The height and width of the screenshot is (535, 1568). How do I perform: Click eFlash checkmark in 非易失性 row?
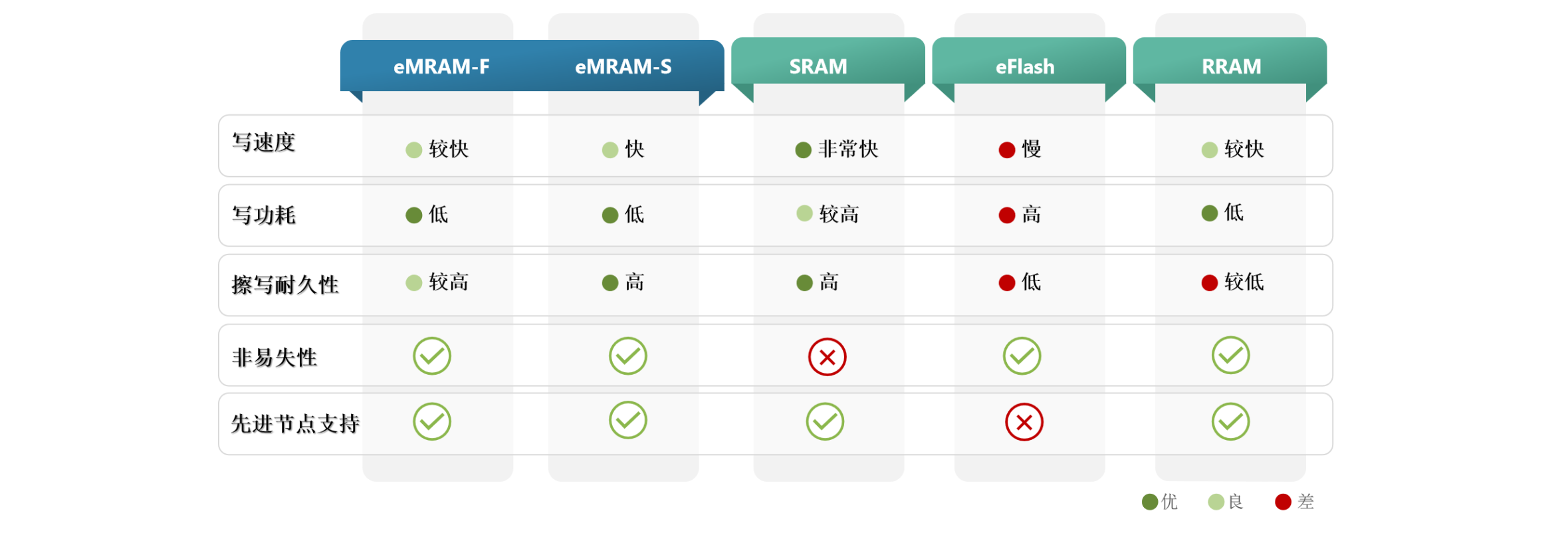pyautogui.click(x=1022, y=356)
